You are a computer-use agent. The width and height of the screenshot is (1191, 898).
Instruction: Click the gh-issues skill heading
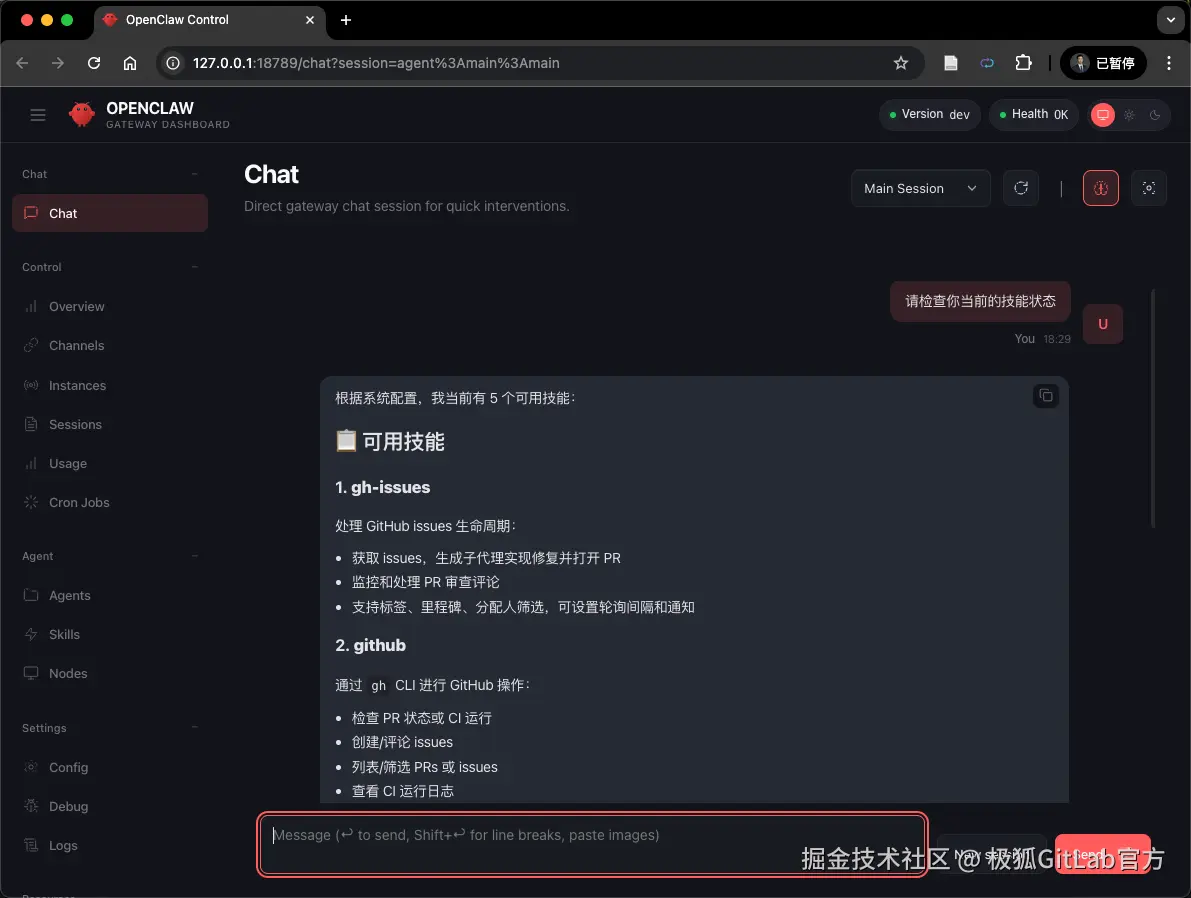click(x=383, y=488)
